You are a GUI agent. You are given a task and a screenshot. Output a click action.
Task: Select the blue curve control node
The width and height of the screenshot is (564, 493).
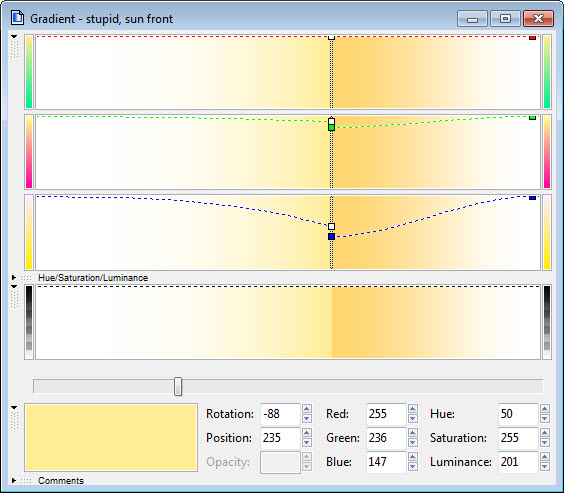pos(332,236)
